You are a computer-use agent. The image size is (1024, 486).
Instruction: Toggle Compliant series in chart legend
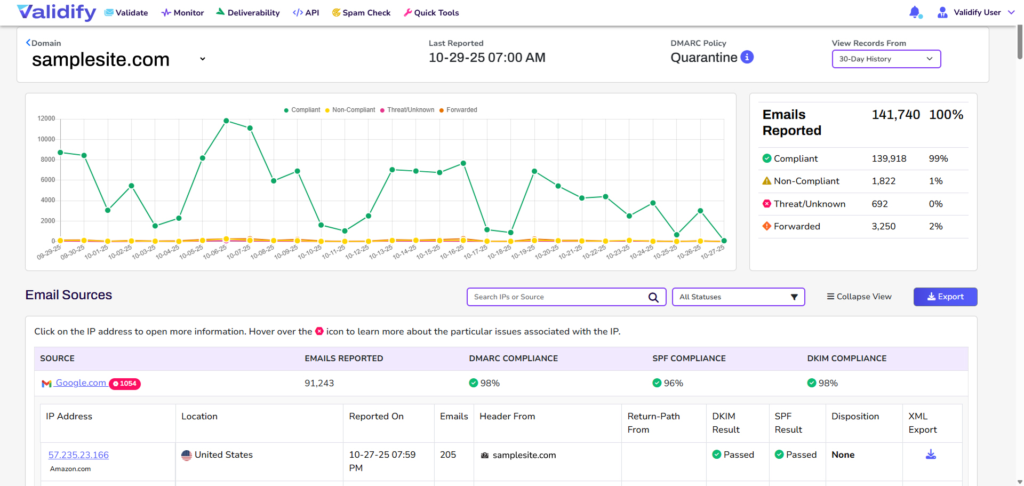tap(305, 109)
